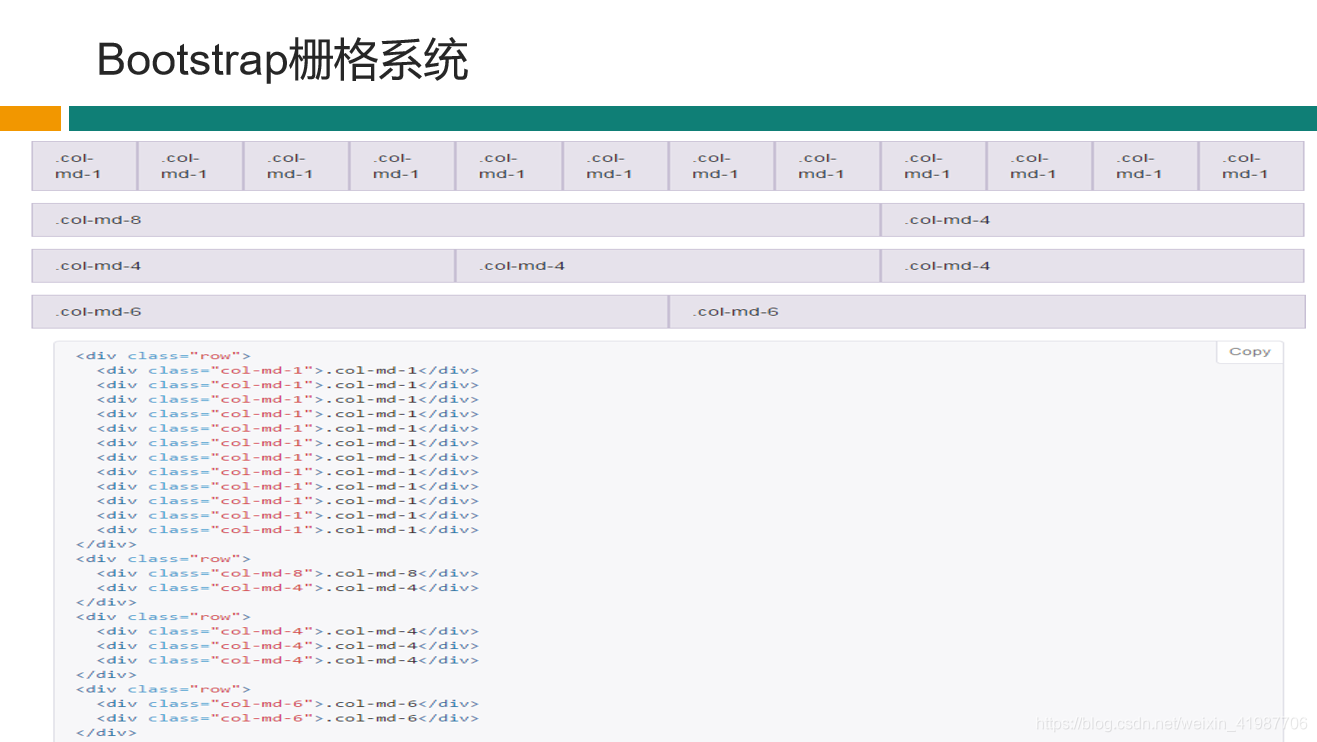
Task: Click the .col-md-8 grid cell
Action: (456, 220)
